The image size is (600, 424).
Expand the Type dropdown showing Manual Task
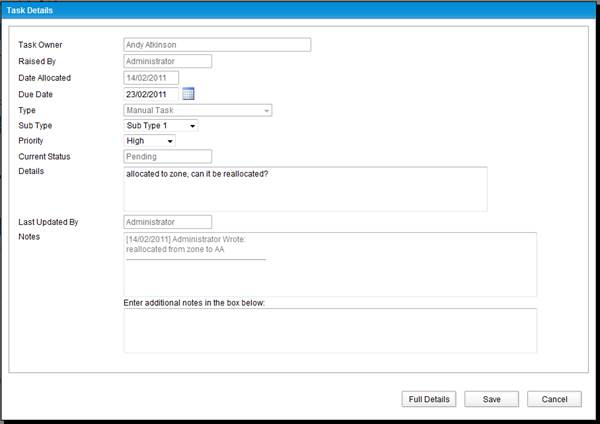click(x=198, y=110)
